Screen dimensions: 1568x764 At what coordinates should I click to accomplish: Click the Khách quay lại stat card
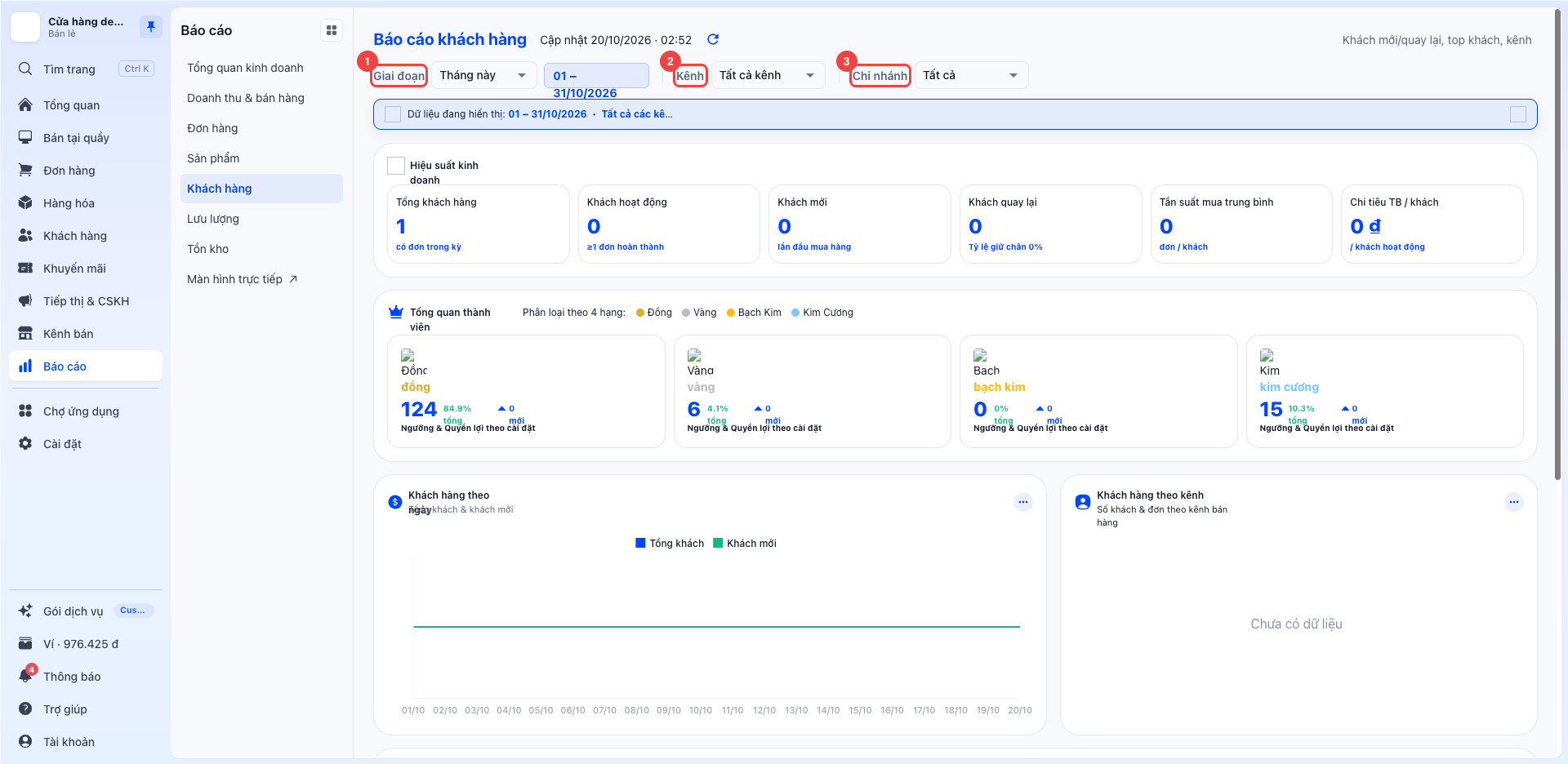(x=1050, y=224)
